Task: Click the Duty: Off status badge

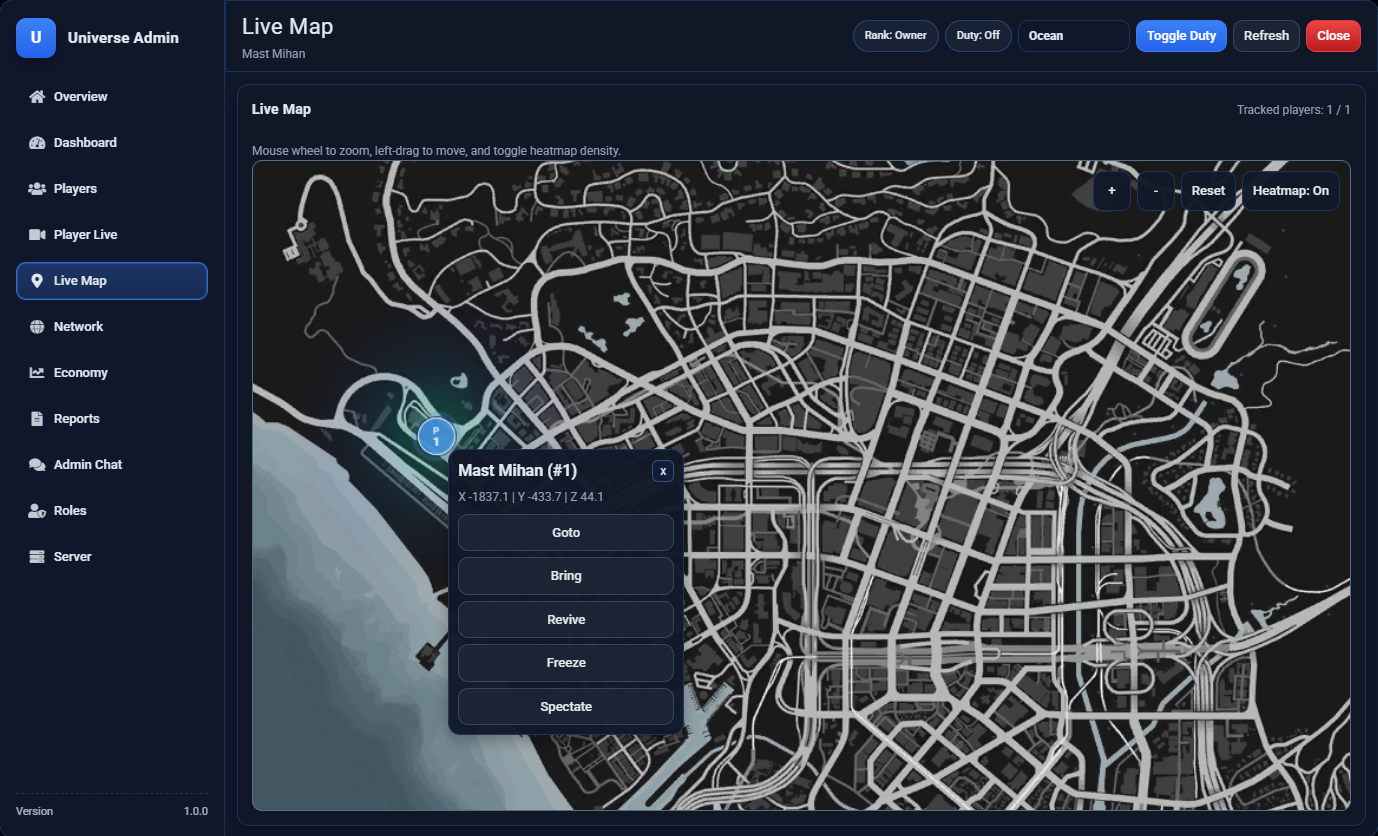Action: 978,36
